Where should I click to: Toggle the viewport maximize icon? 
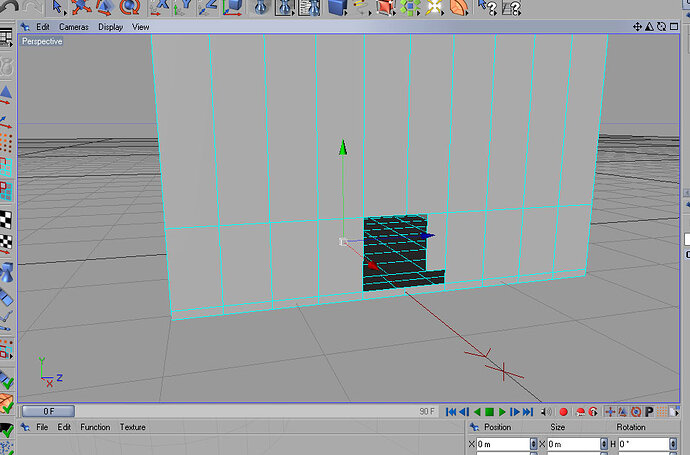[x=674, y=27]
